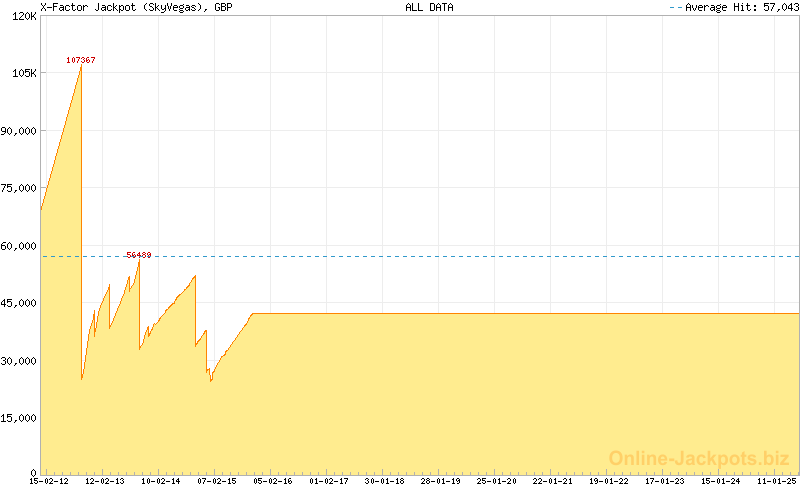Click the 15,000 y-axis tick label
This screenshot has width=800, height=490.
[x=19, y=418]
